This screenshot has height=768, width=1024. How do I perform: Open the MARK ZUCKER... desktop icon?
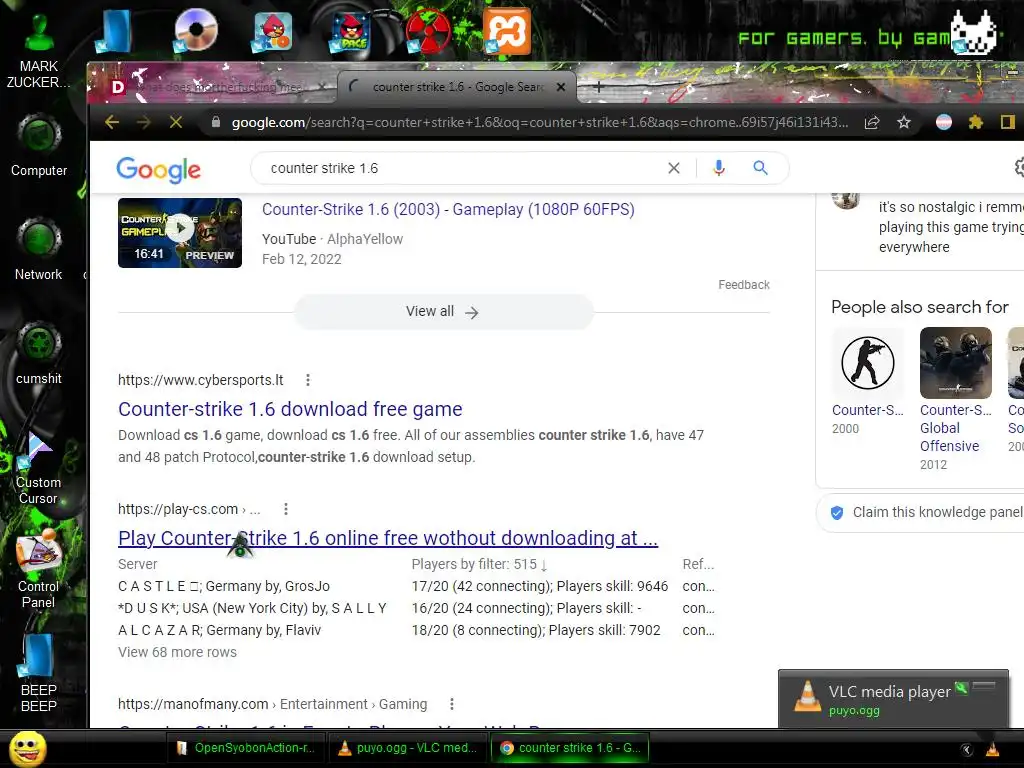(x=39, y=50)
